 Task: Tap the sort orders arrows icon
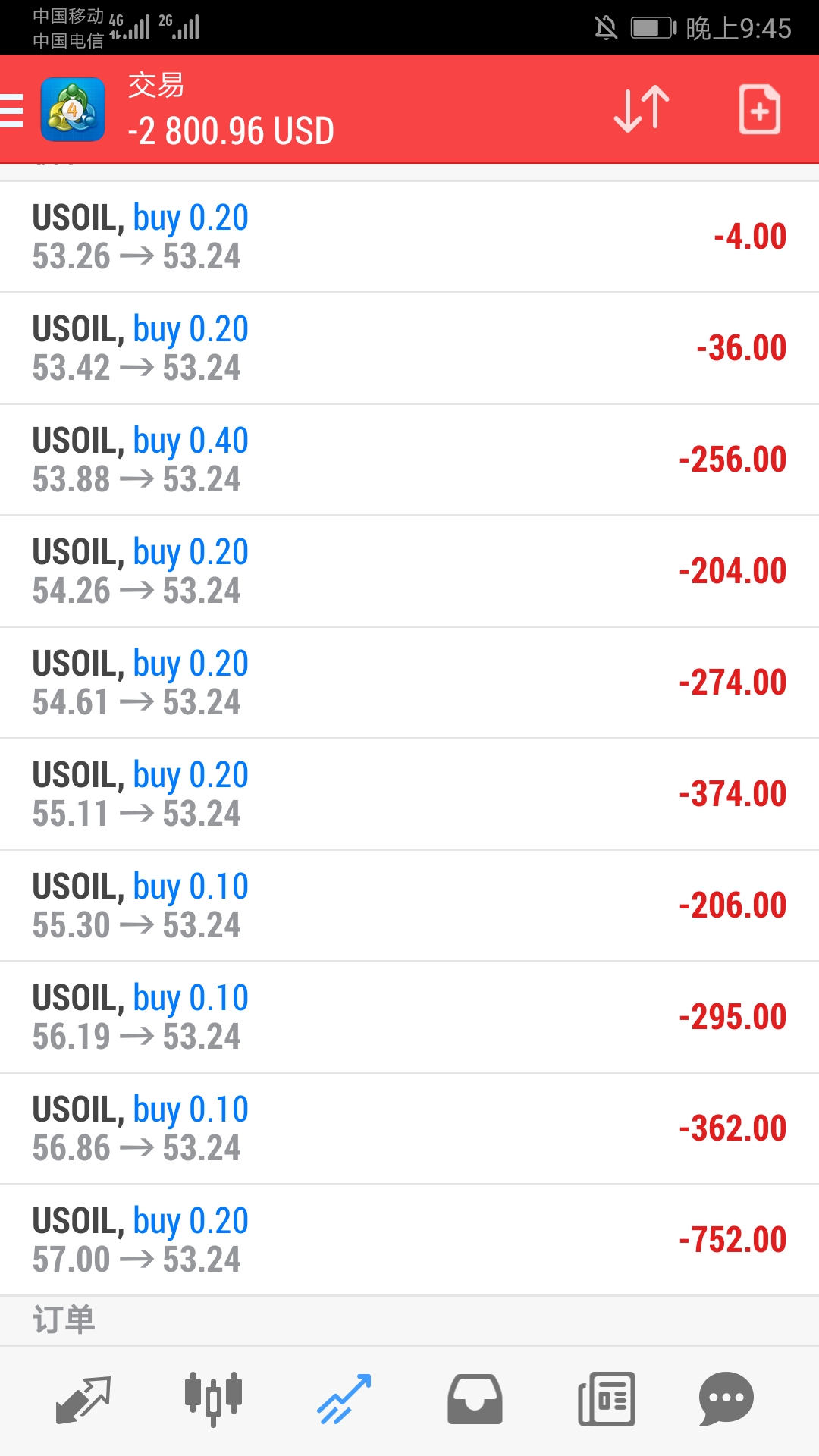(x=642, y=109)
